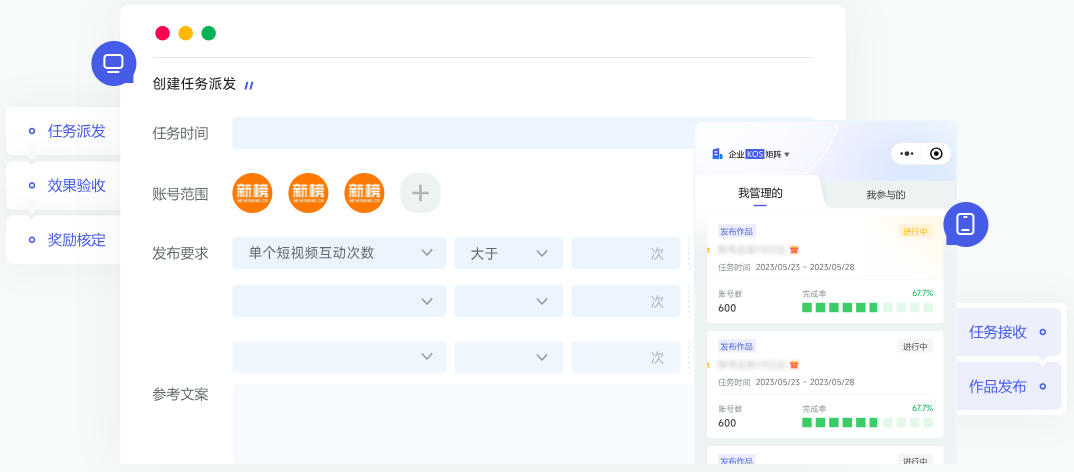The image size is (1074, 472).
Task: Switch to the 我管理的 tab
Action: click(x=760, y=193)
